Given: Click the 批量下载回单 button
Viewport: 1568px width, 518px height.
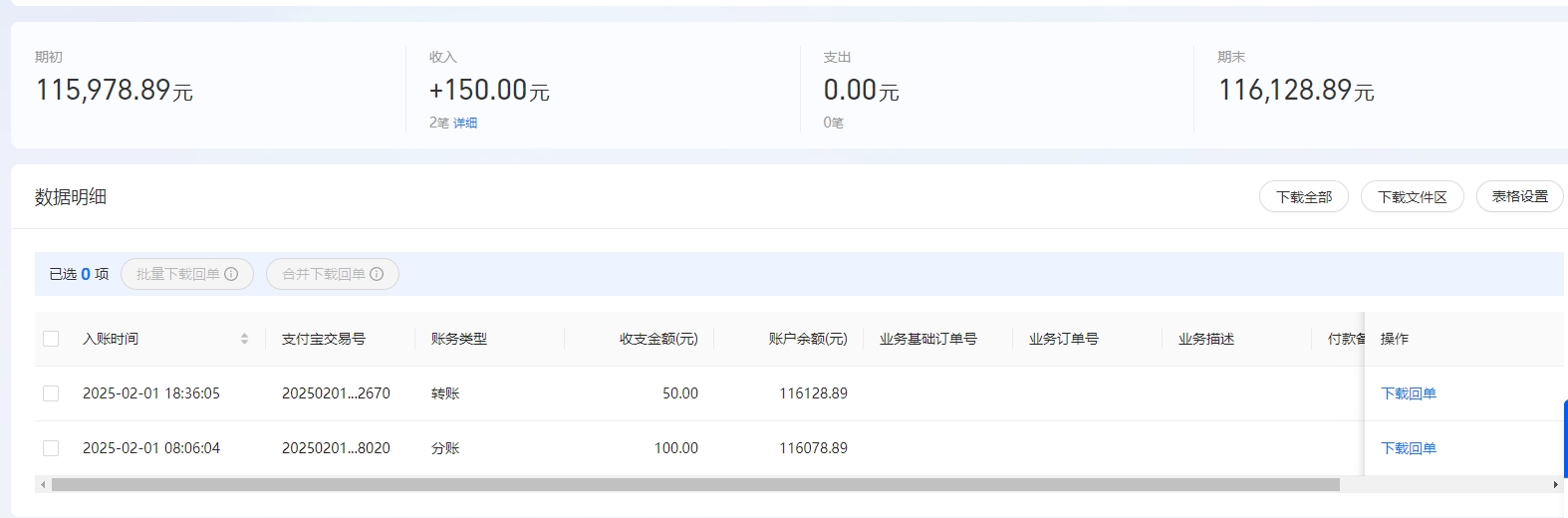Looking at the screenshot, I should tap(187, 274).
